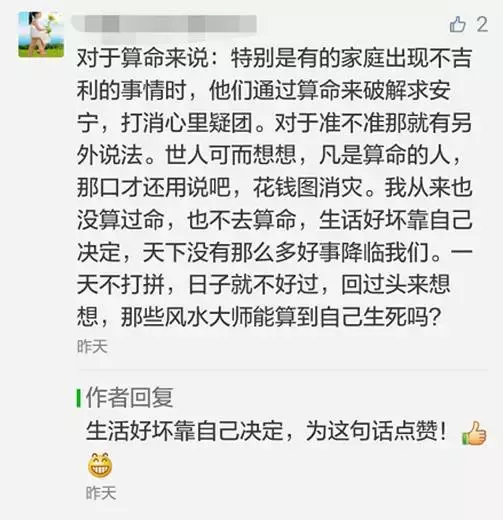Open the commenter's avatar picture
The height and width of the screenshot is (520, 503).
pyautogui.click(x=41, y=34)
